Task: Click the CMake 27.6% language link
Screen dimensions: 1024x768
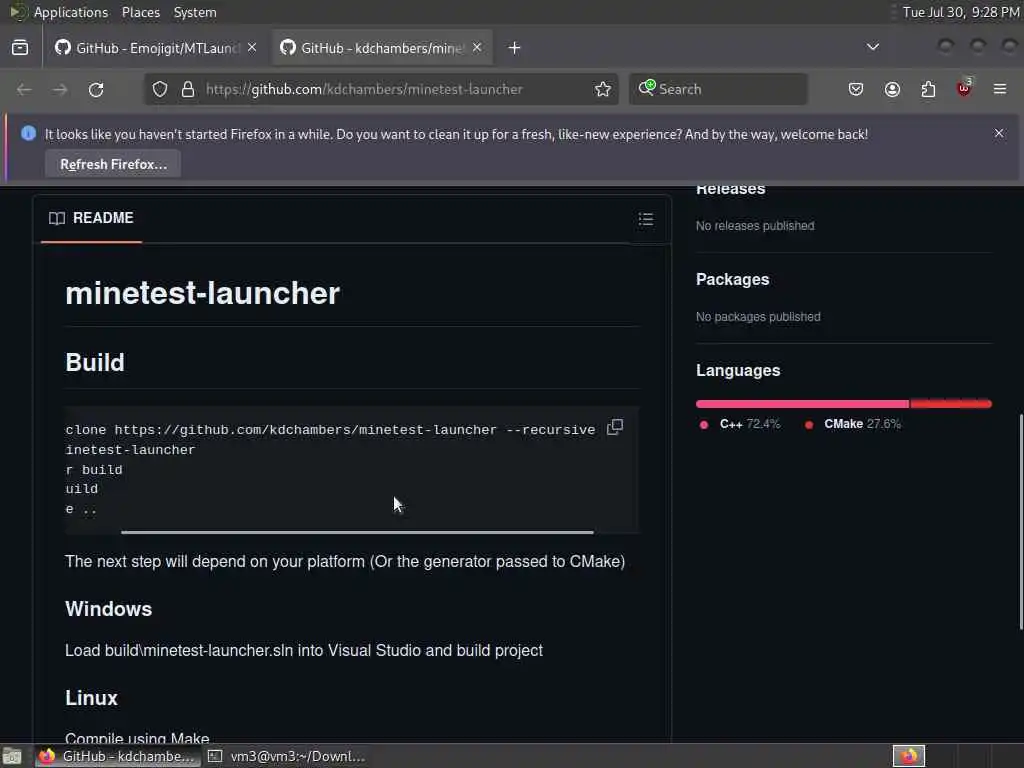Action: 853,424
